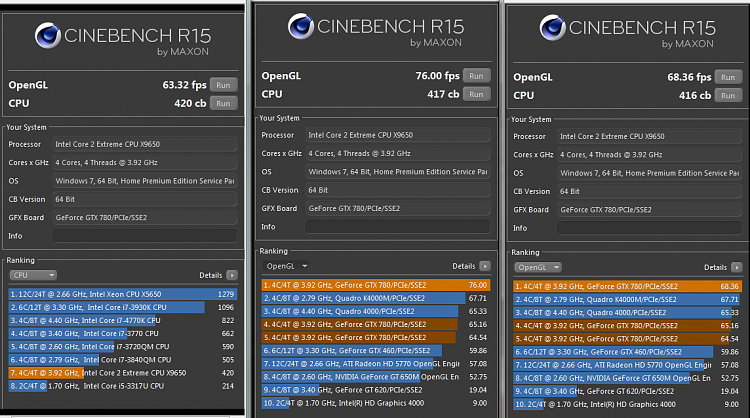Click the Processor field in left window
This screenshot has height=418, width=750.
(144, 144)
